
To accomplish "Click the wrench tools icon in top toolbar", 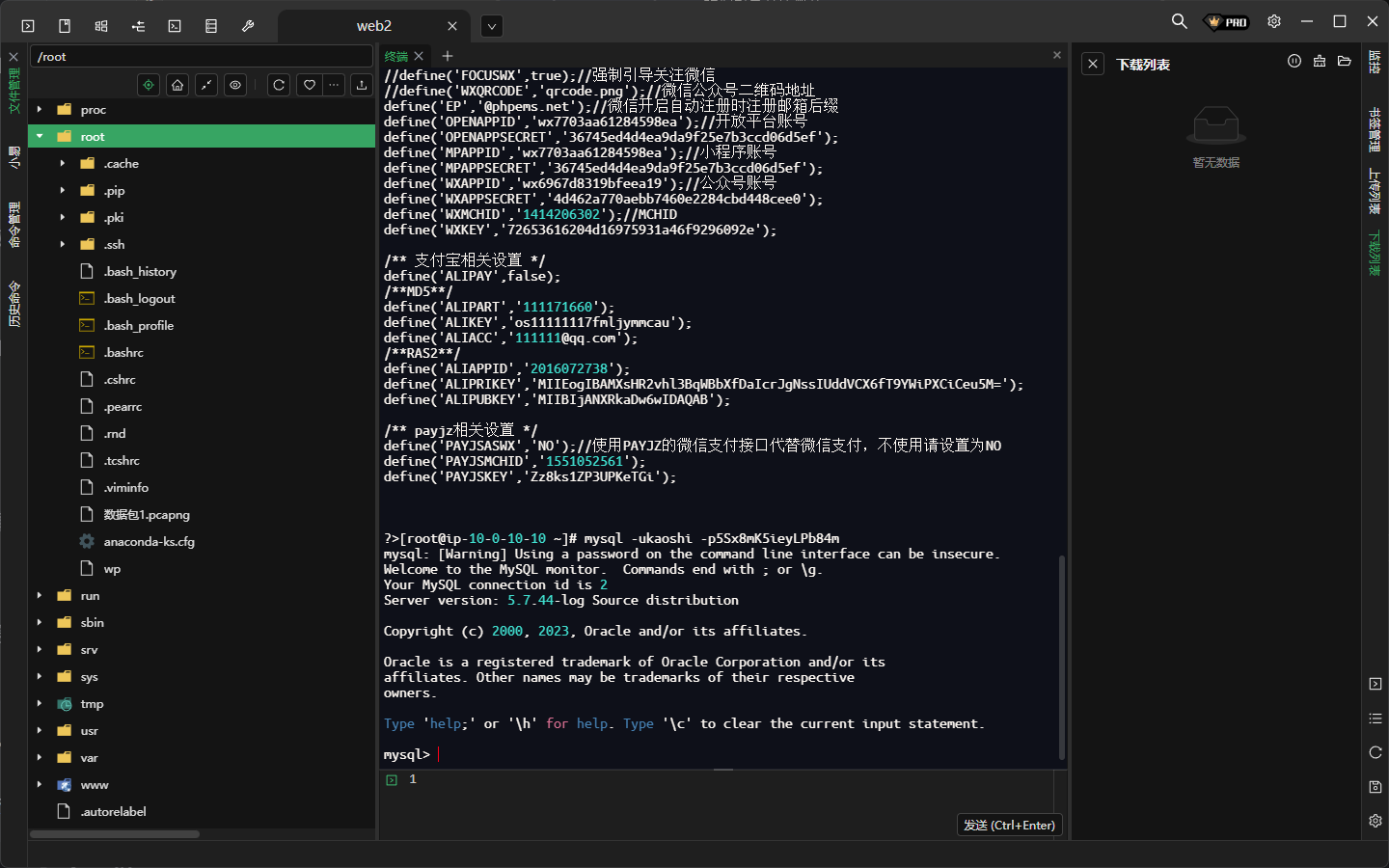I will [x=248, y=26].
